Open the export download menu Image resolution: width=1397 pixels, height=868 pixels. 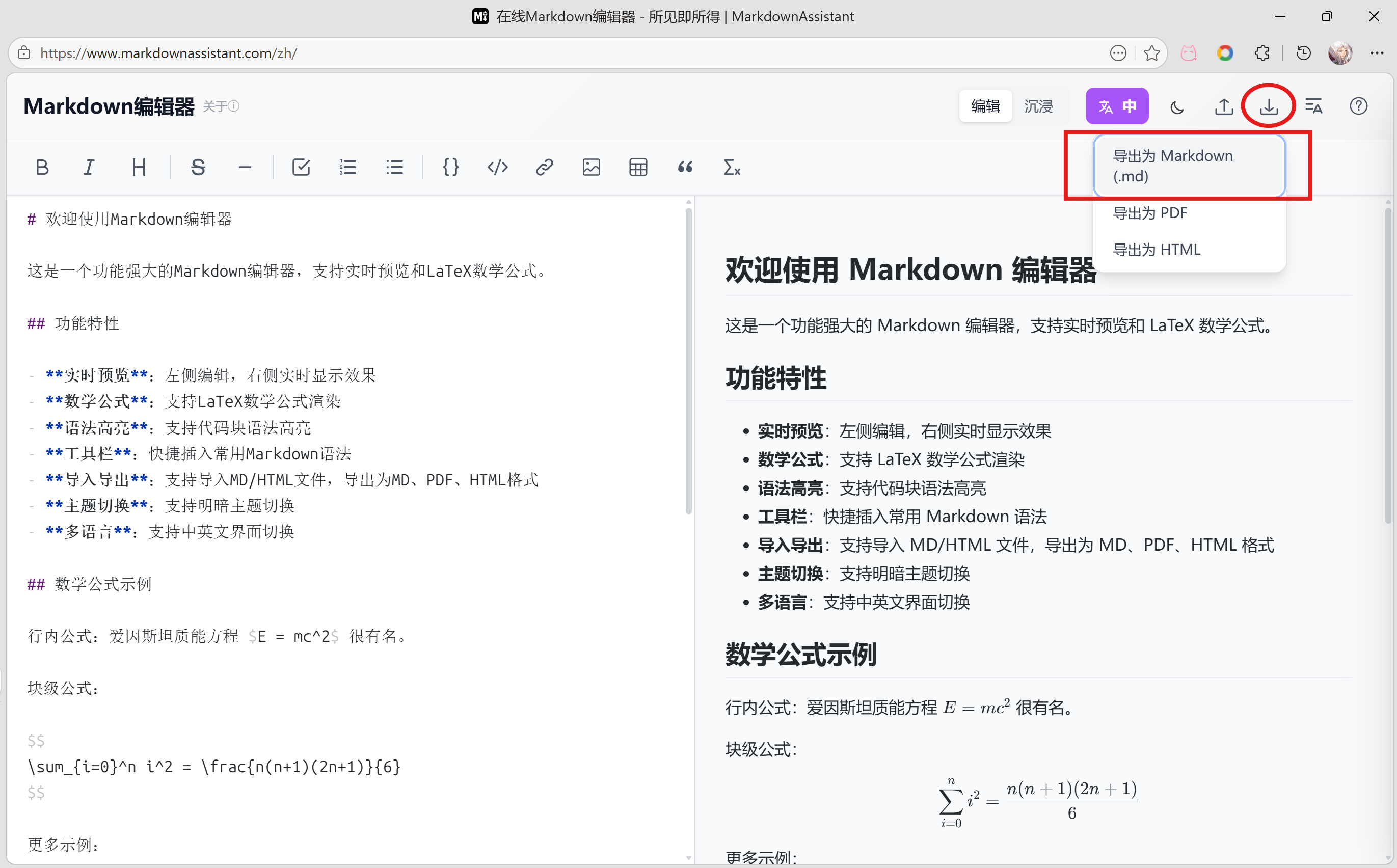coord(1269,107)
